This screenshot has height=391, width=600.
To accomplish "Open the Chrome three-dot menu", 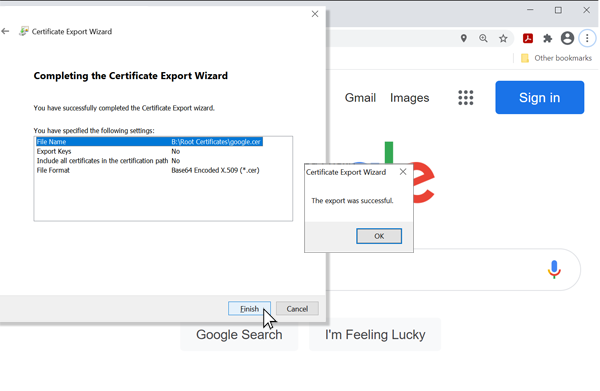I will [587, 38].
